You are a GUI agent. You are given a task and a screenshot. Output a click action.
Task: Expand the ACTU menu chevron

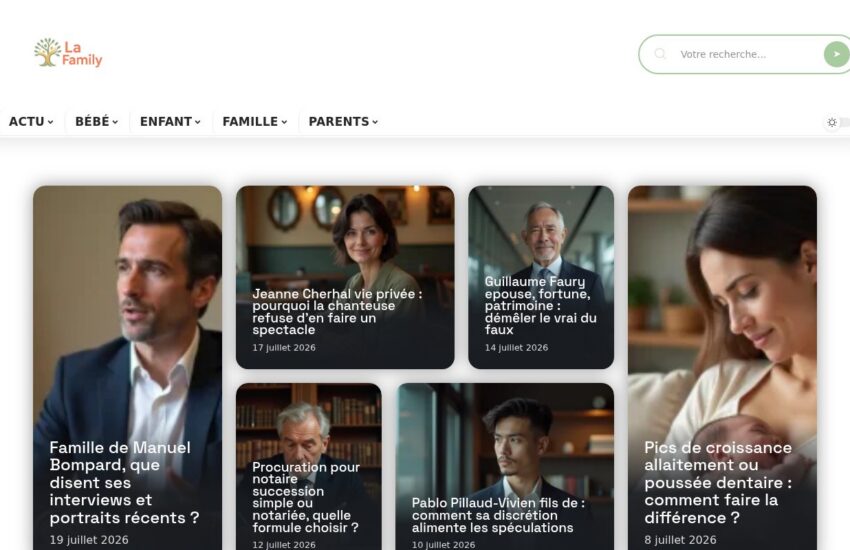(50, 122)
